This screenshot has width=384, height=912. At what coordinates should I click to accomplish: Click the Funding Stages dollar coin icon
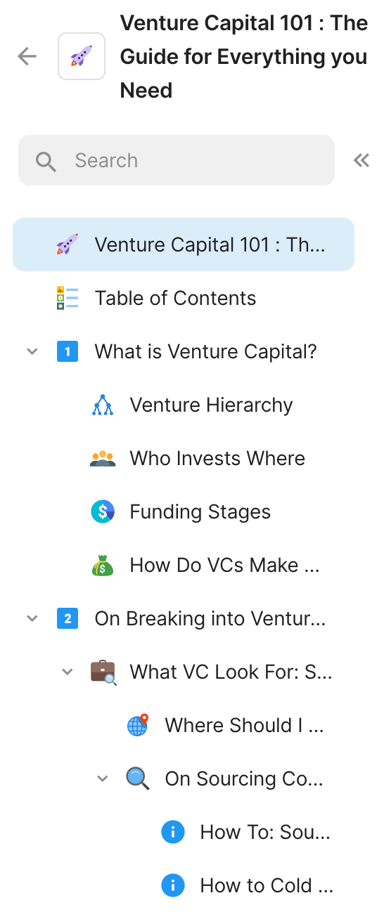pyautogui.click(x=102, y=512)
